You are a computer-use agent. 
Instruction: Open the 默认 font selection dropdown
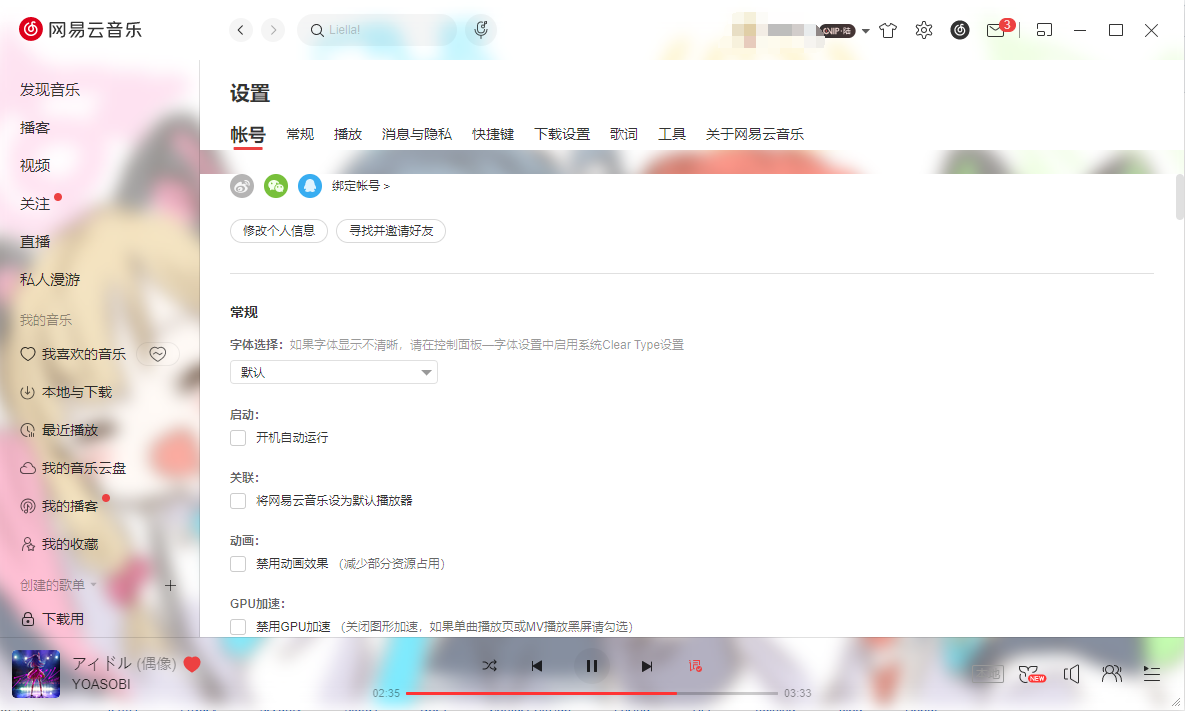[x=333, y=371]
